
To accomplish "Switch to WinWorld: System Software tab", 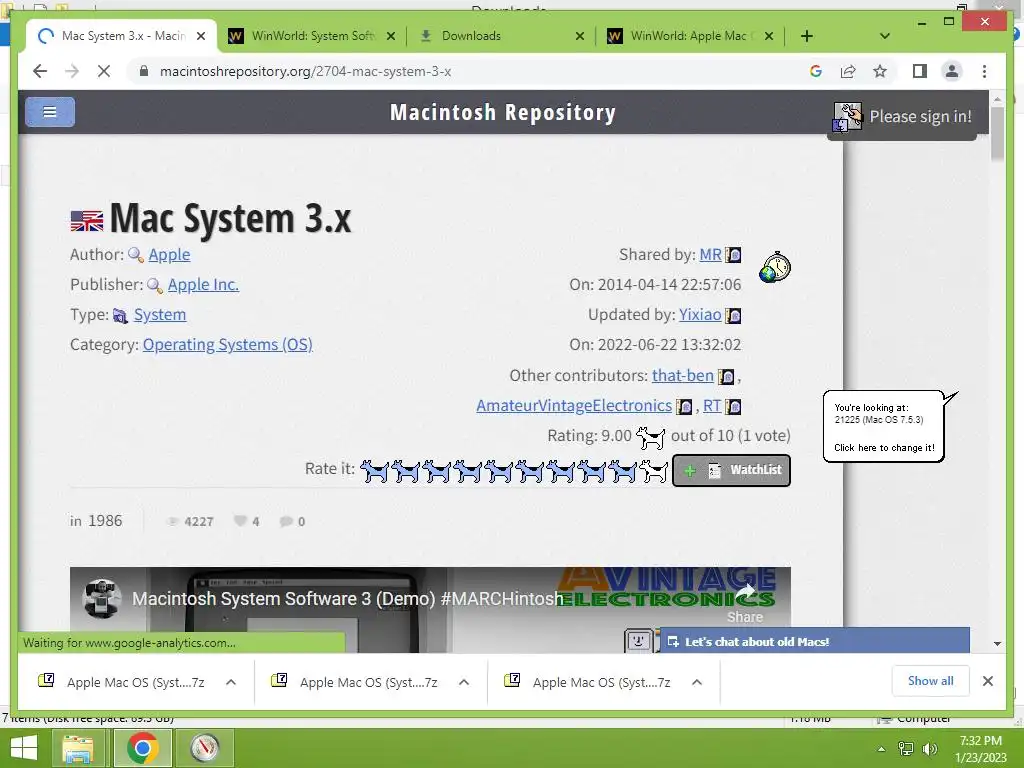I will pyautogui.click(x=313, y=36).
